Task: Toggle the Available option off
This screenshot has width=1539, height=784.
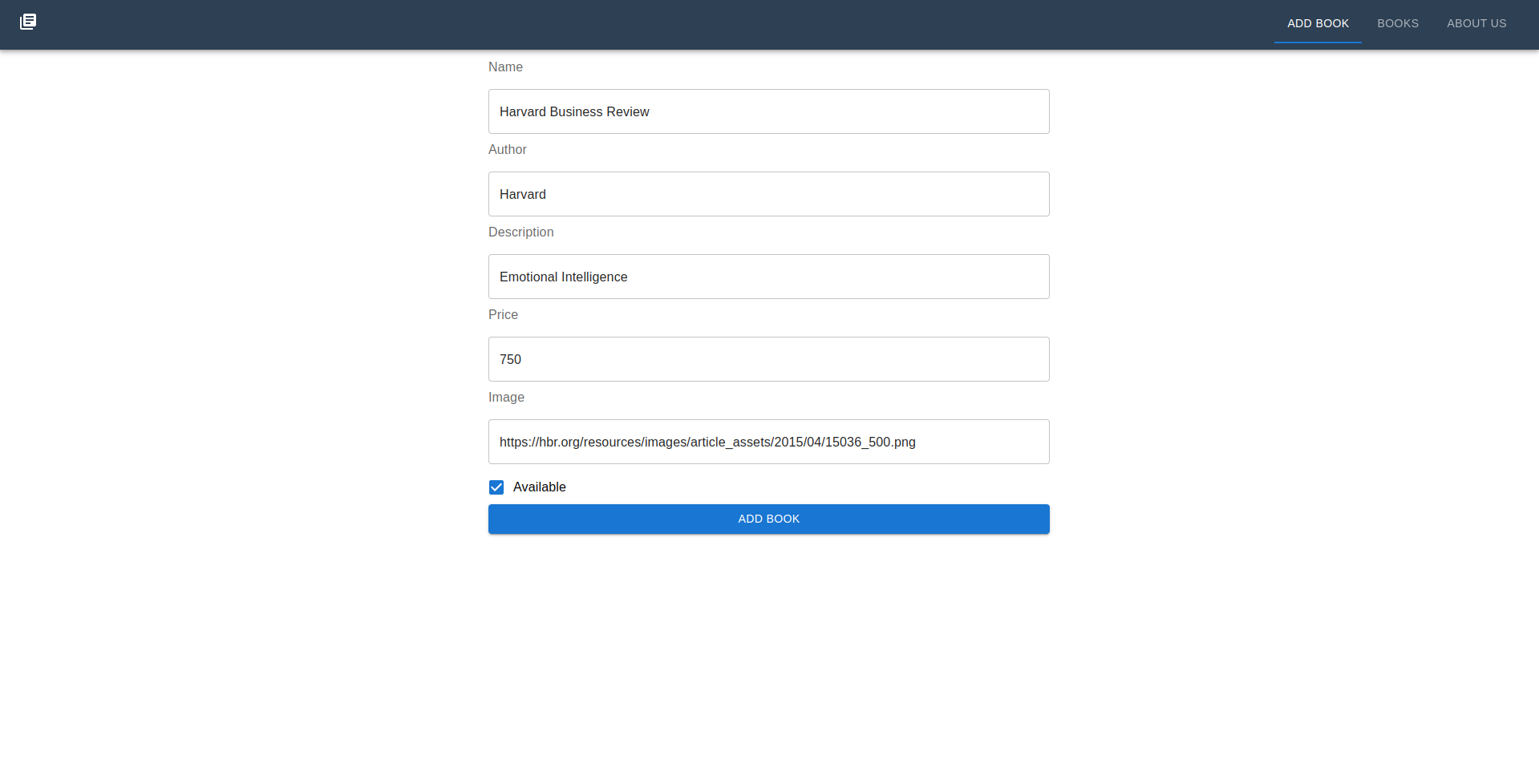Action: coord(496,487)
